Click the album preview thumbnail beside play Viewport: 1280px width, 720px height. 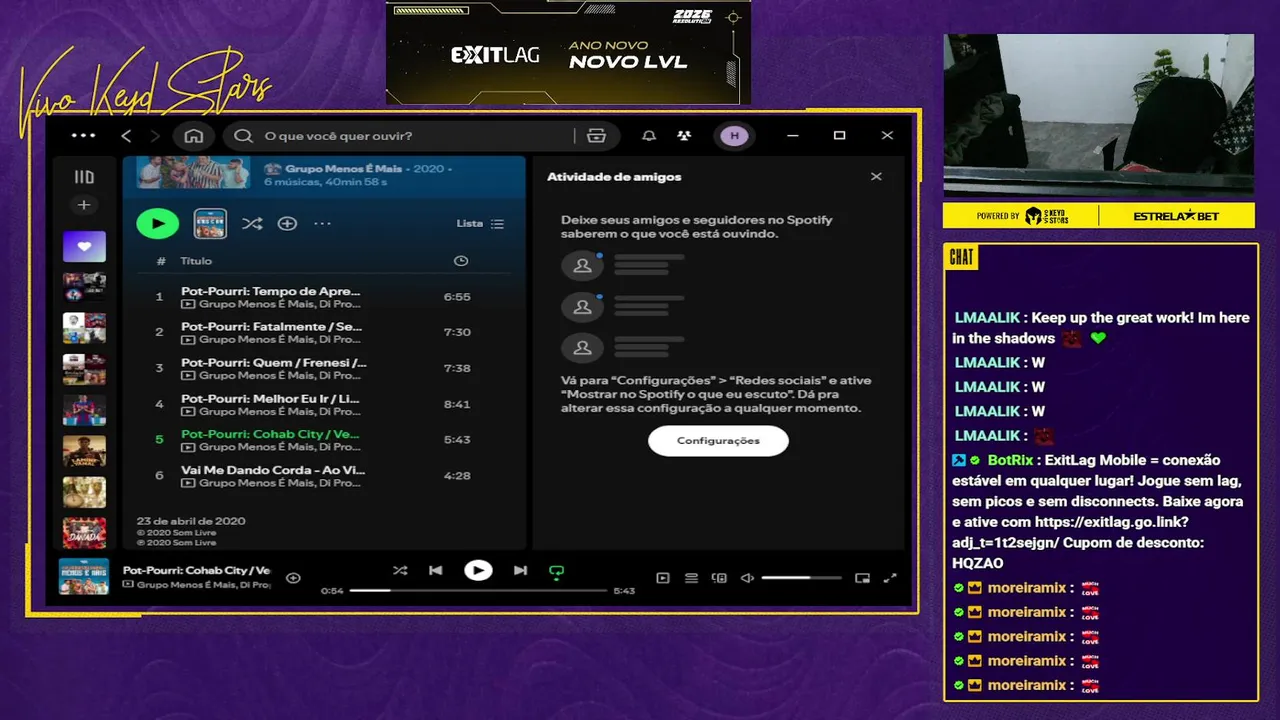click(x=210, y=223)
